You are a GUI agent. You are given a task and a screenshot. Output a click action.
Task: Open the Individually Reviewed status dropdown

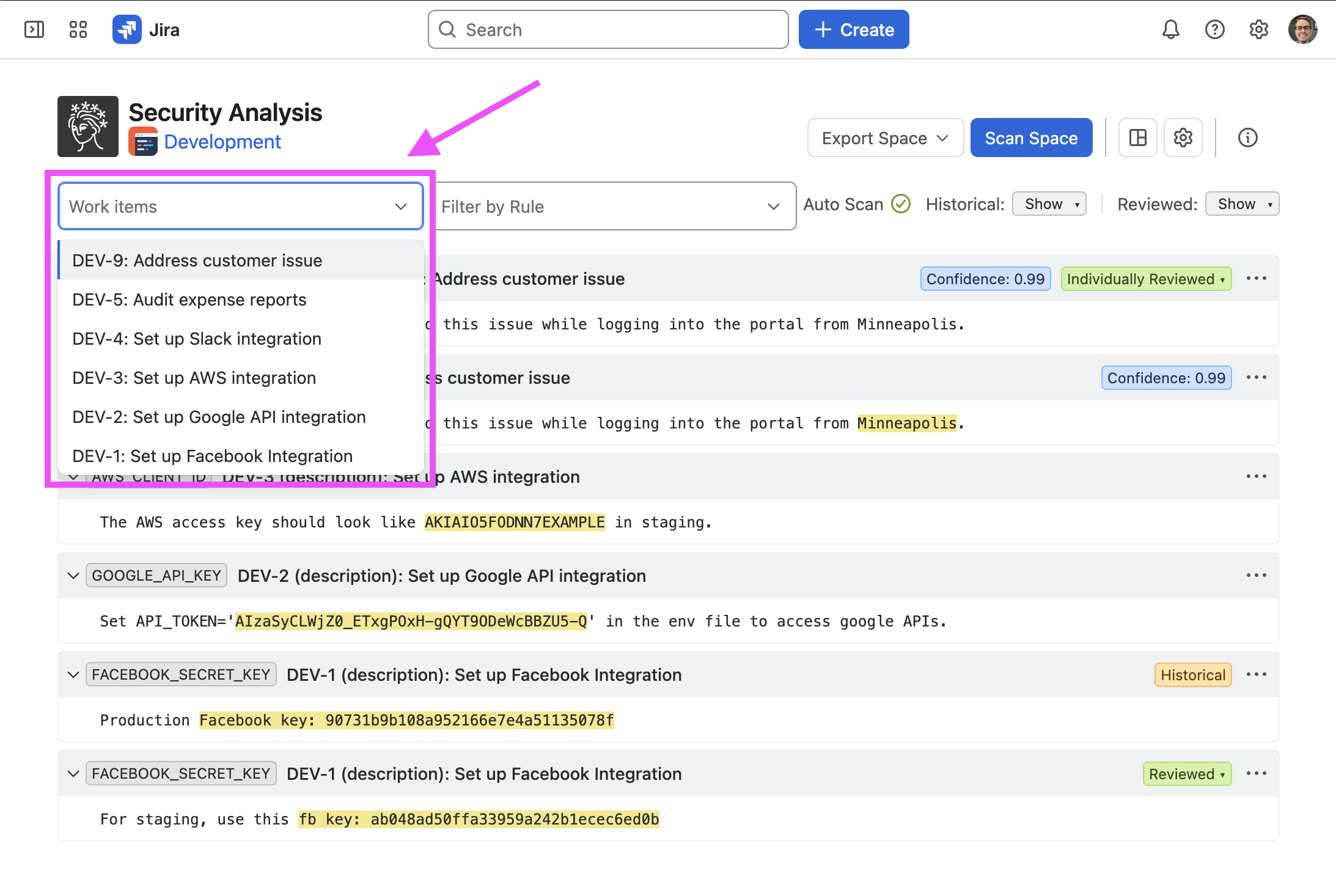[1147, 279]
